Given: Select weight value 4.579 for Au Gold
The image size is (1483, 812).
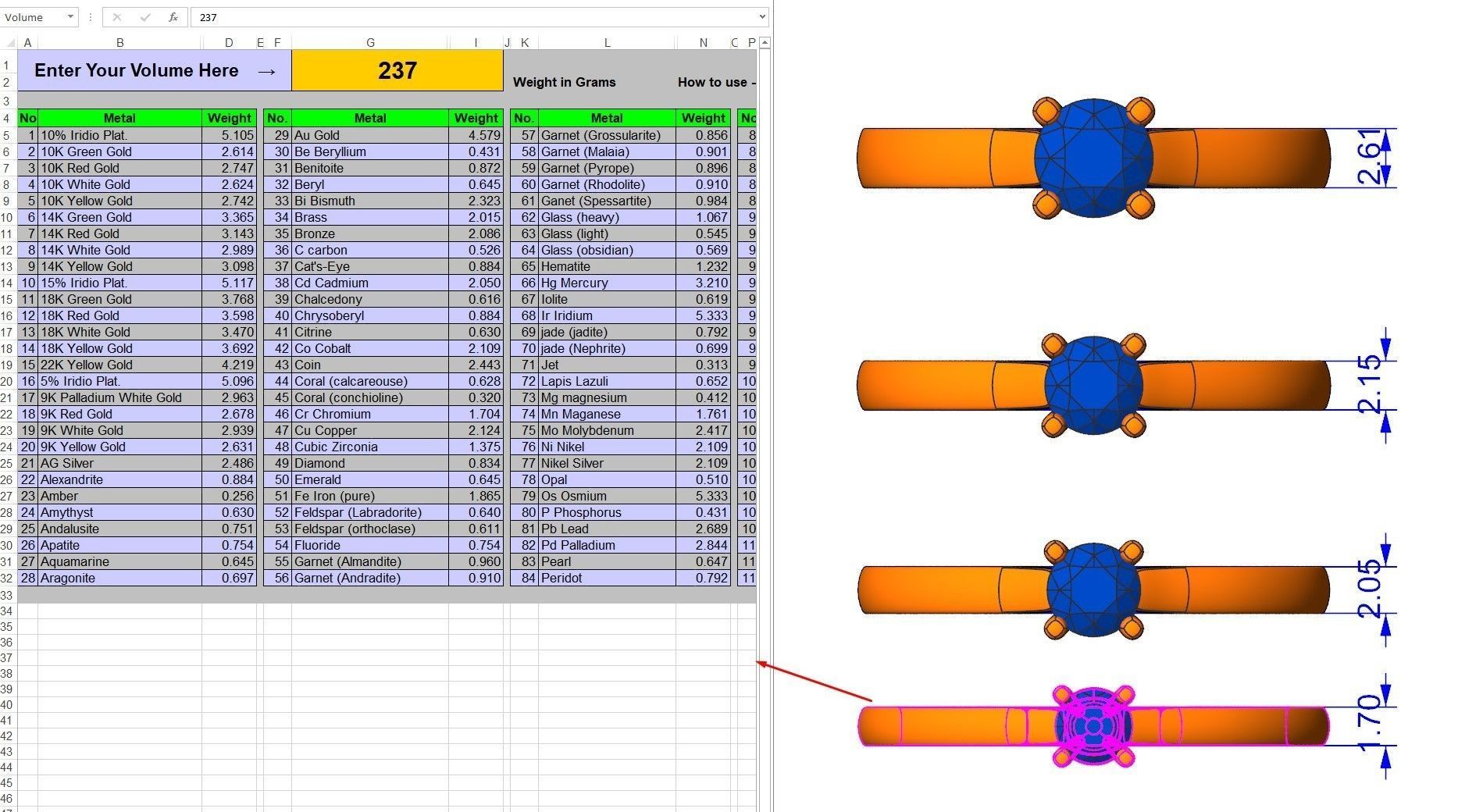Looking at the screenshot, I should 476,135.
